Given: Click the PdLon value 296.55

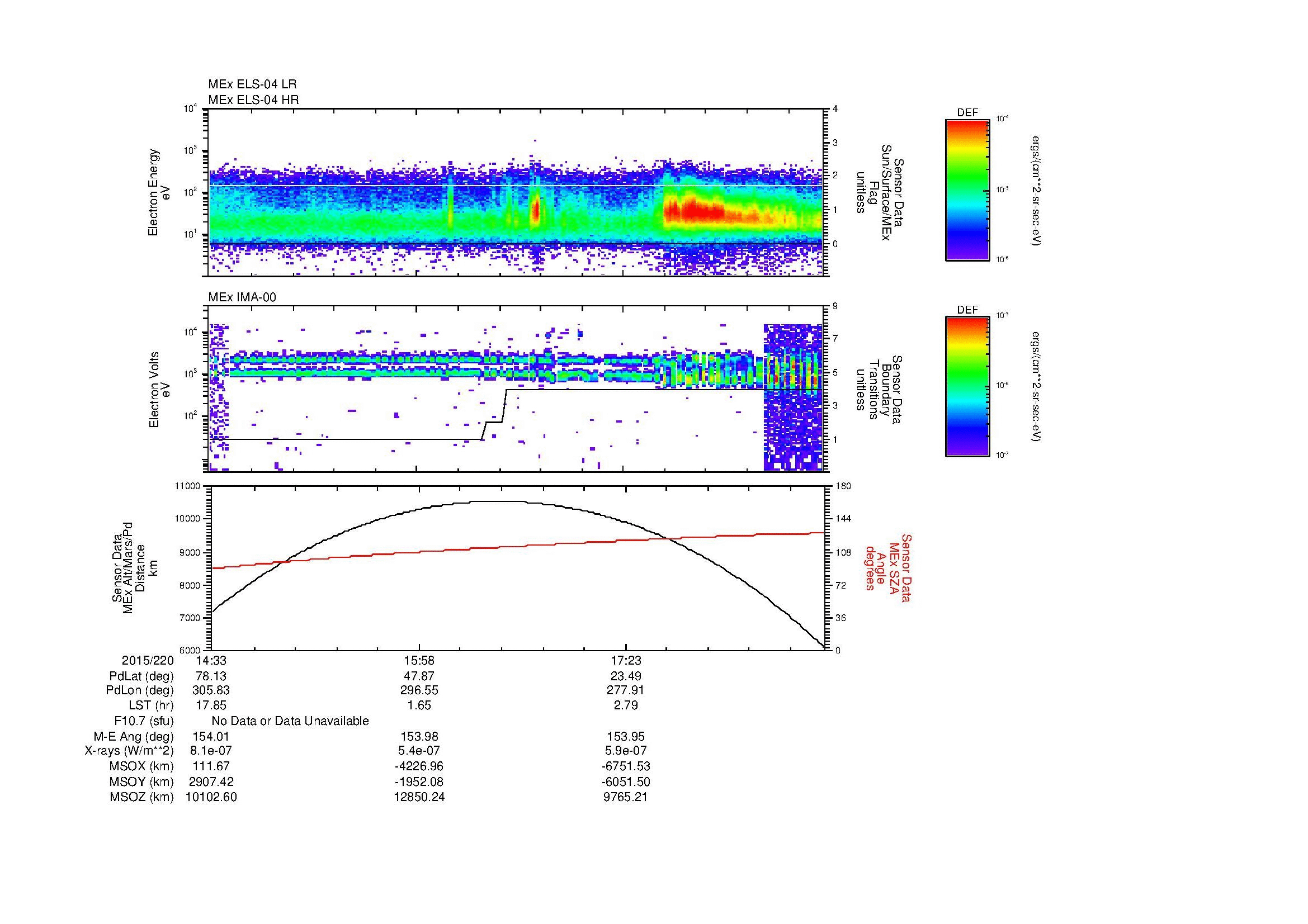Looking at the screenshot, I should (419, 690).
